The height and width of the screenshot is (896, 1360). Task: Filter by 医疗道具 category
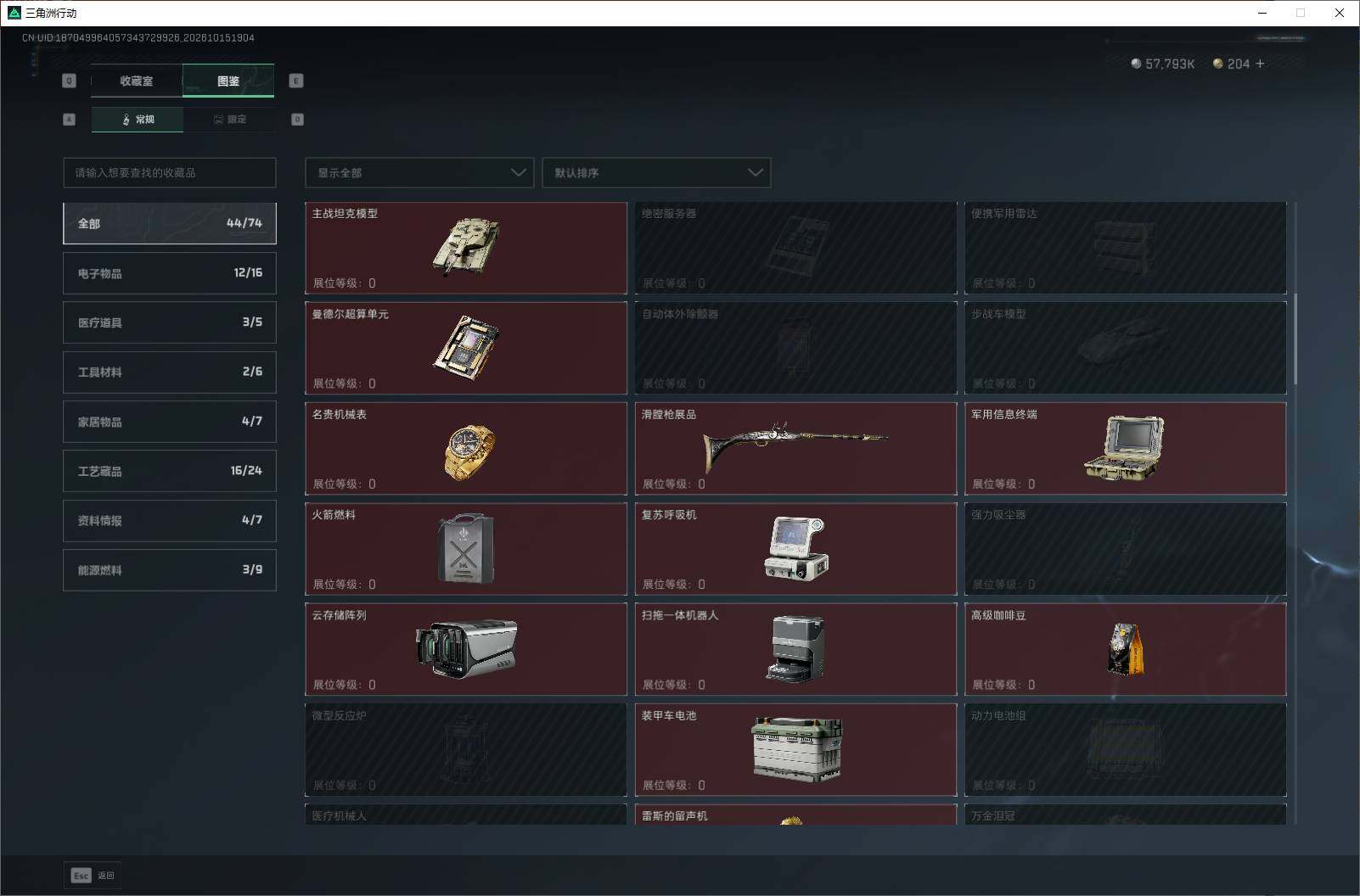click(x=170, y=322)
